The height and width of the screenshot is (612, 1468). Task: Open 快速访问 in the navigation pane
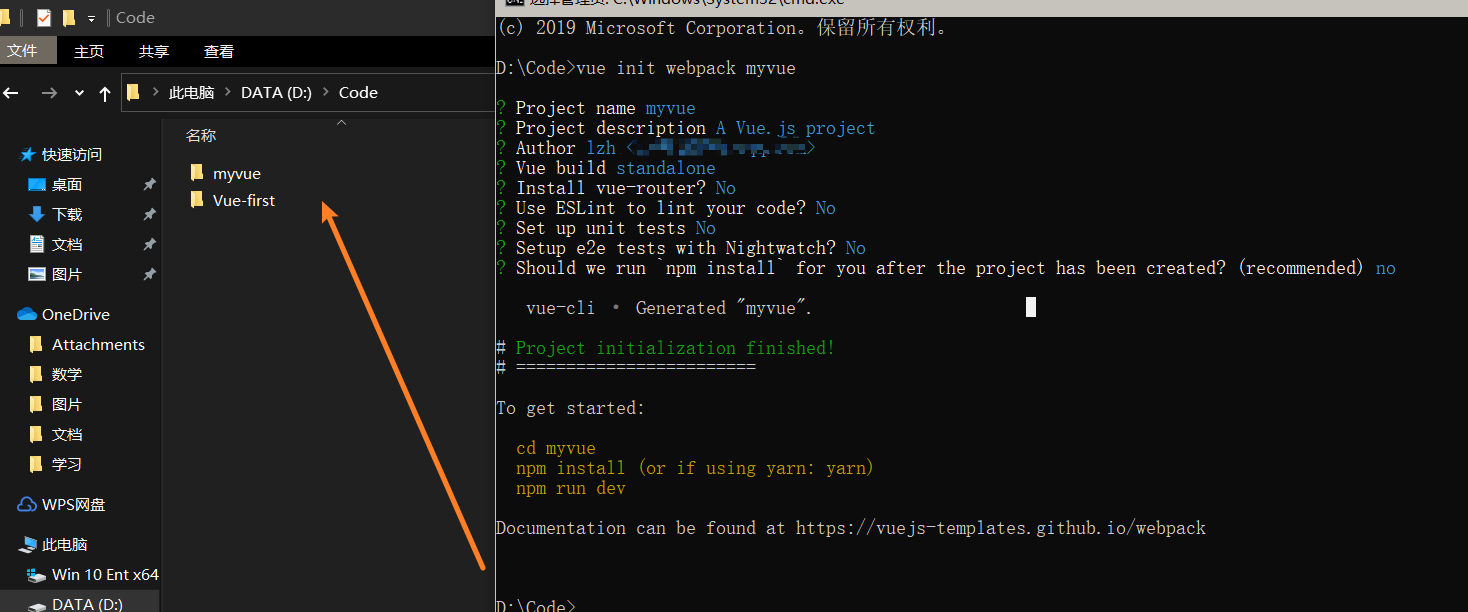[x=71, y=154]
